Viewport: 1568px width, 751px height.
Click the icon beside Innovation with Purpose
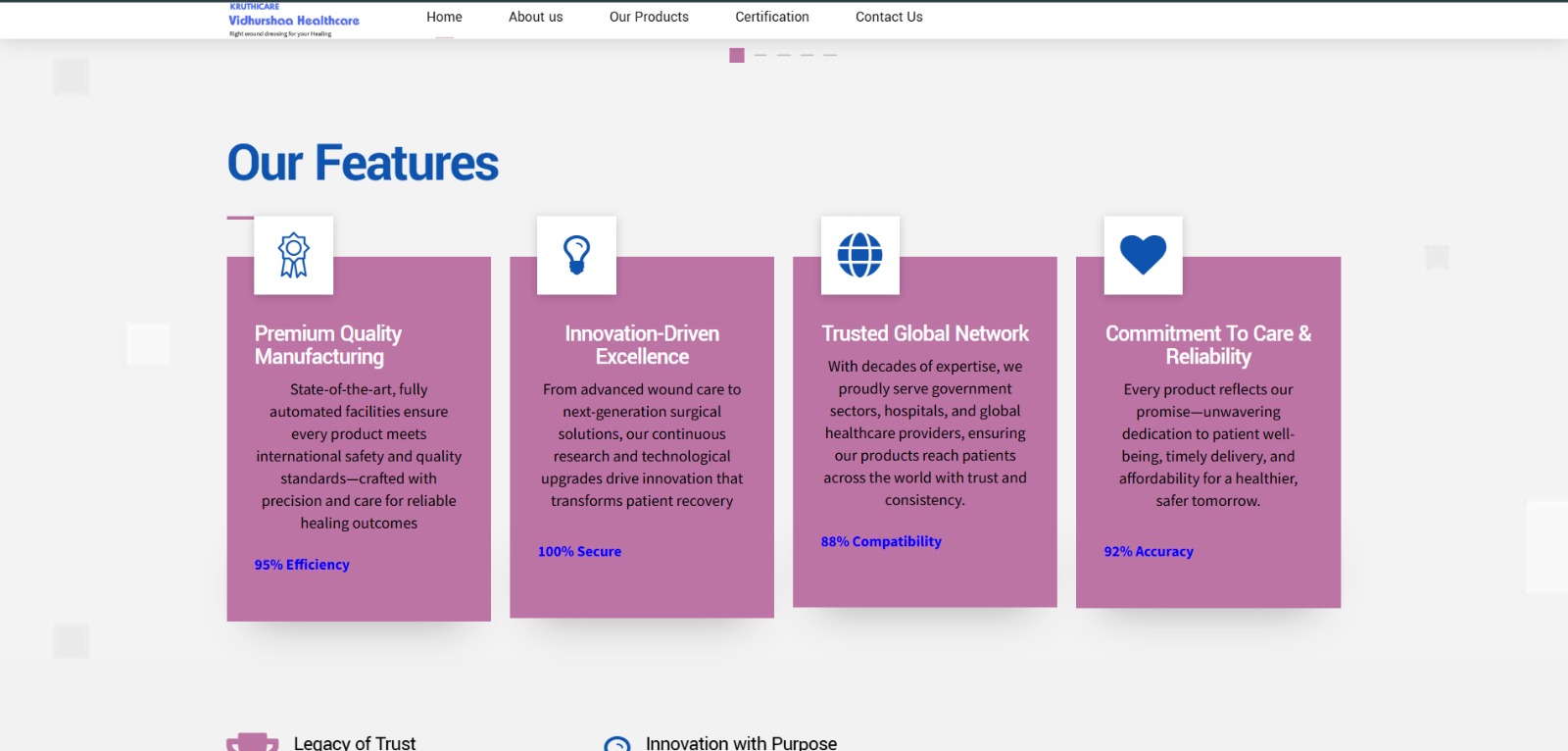coord(617,744)
